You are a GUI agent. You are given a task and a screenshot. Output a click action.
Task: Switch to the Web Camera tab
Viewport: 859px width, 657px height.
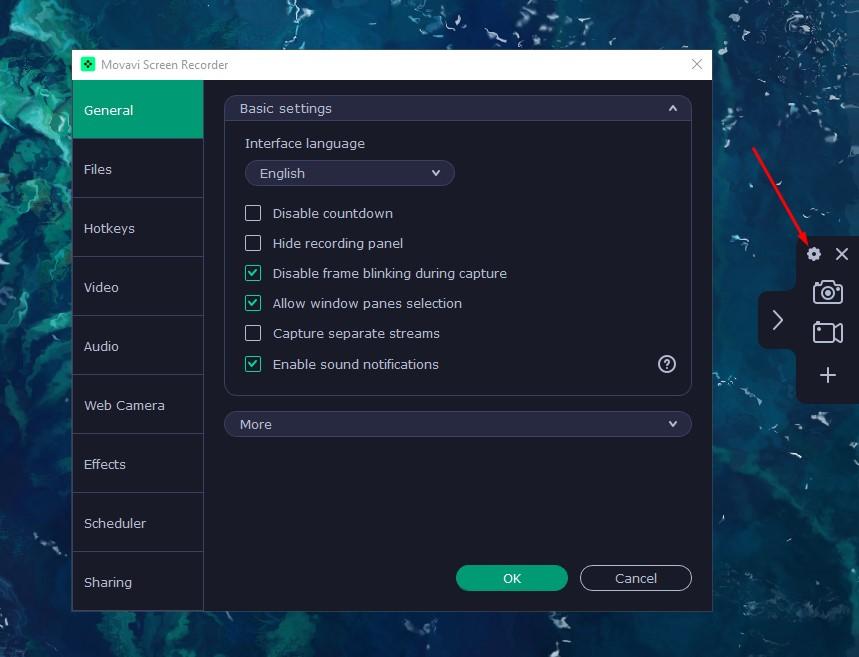[x=138, y=405]
